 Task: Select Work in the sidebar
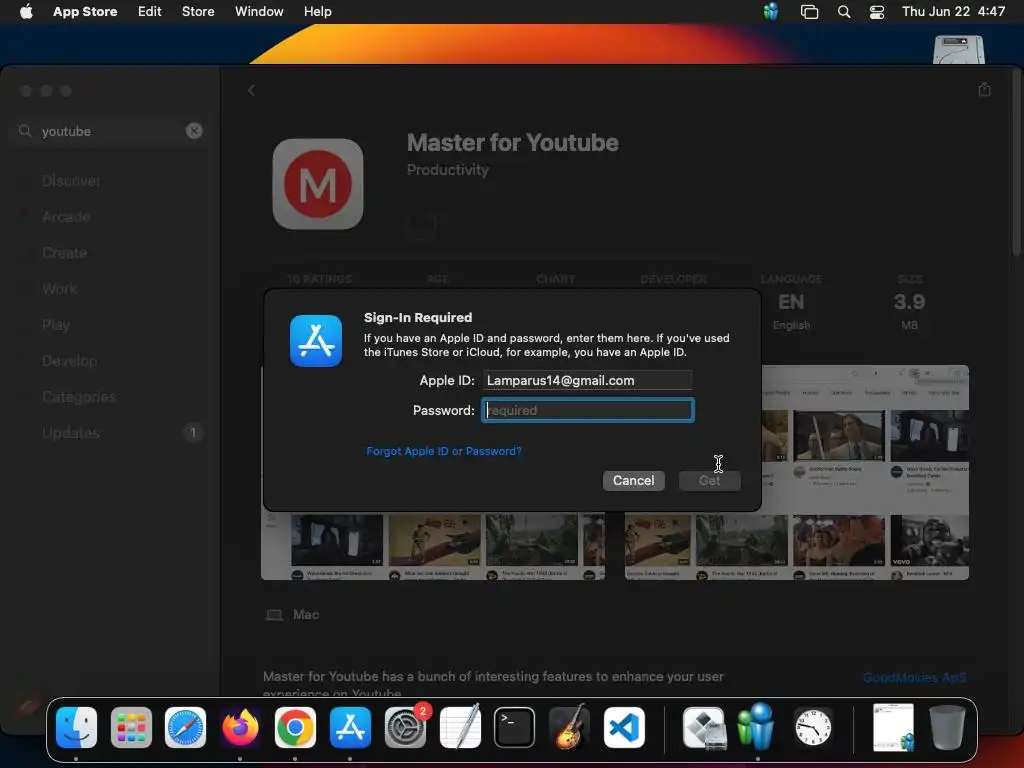tap(59, 289)
